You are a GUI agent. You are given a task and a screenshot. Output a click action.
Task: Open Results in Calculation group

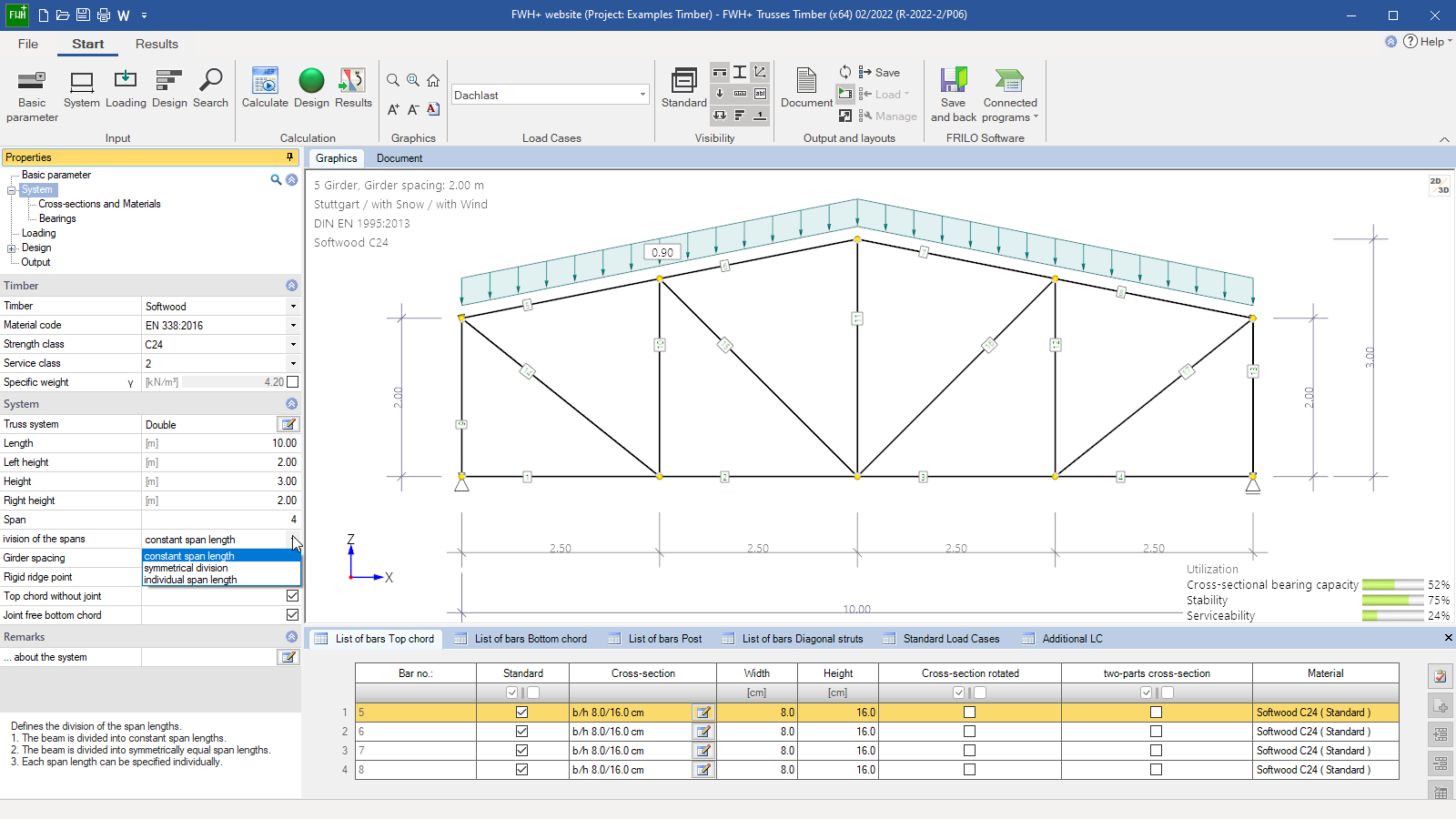coord(353,89)
